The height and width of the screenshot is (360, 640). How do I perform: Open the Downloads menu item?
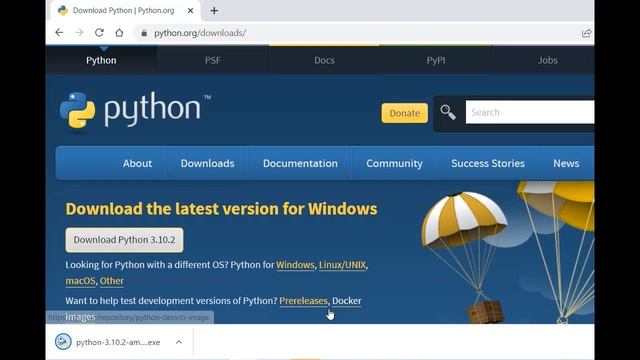(207, 163)
